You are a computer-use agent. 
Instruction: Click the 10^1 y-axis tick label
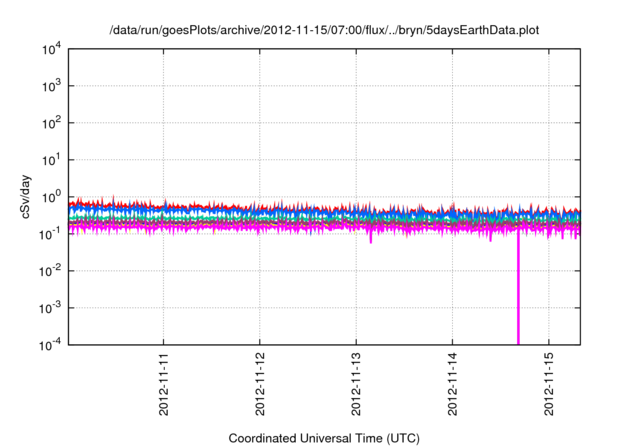coord(52,160)
